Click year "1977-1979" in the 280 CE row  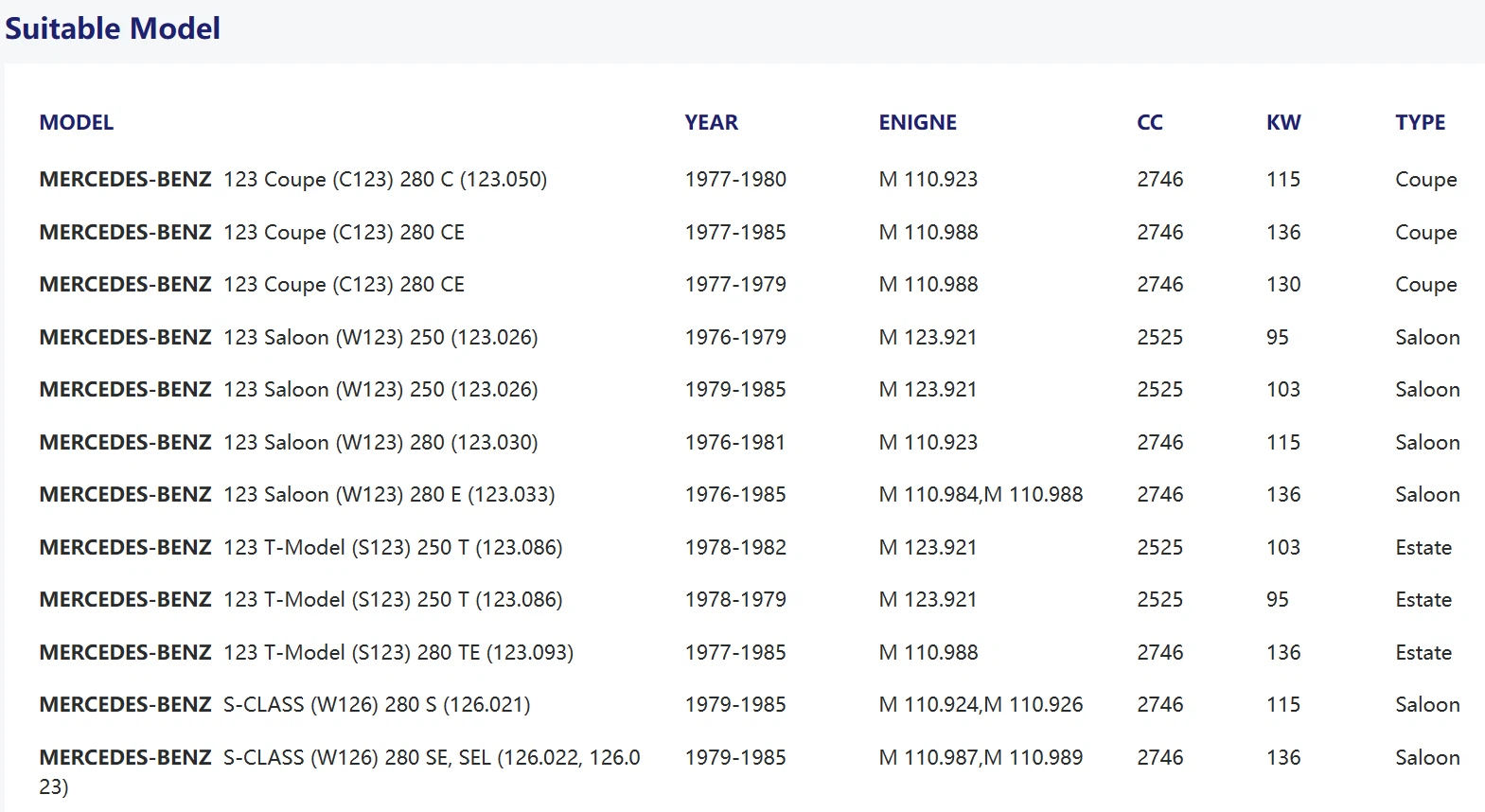click(735, 284)
